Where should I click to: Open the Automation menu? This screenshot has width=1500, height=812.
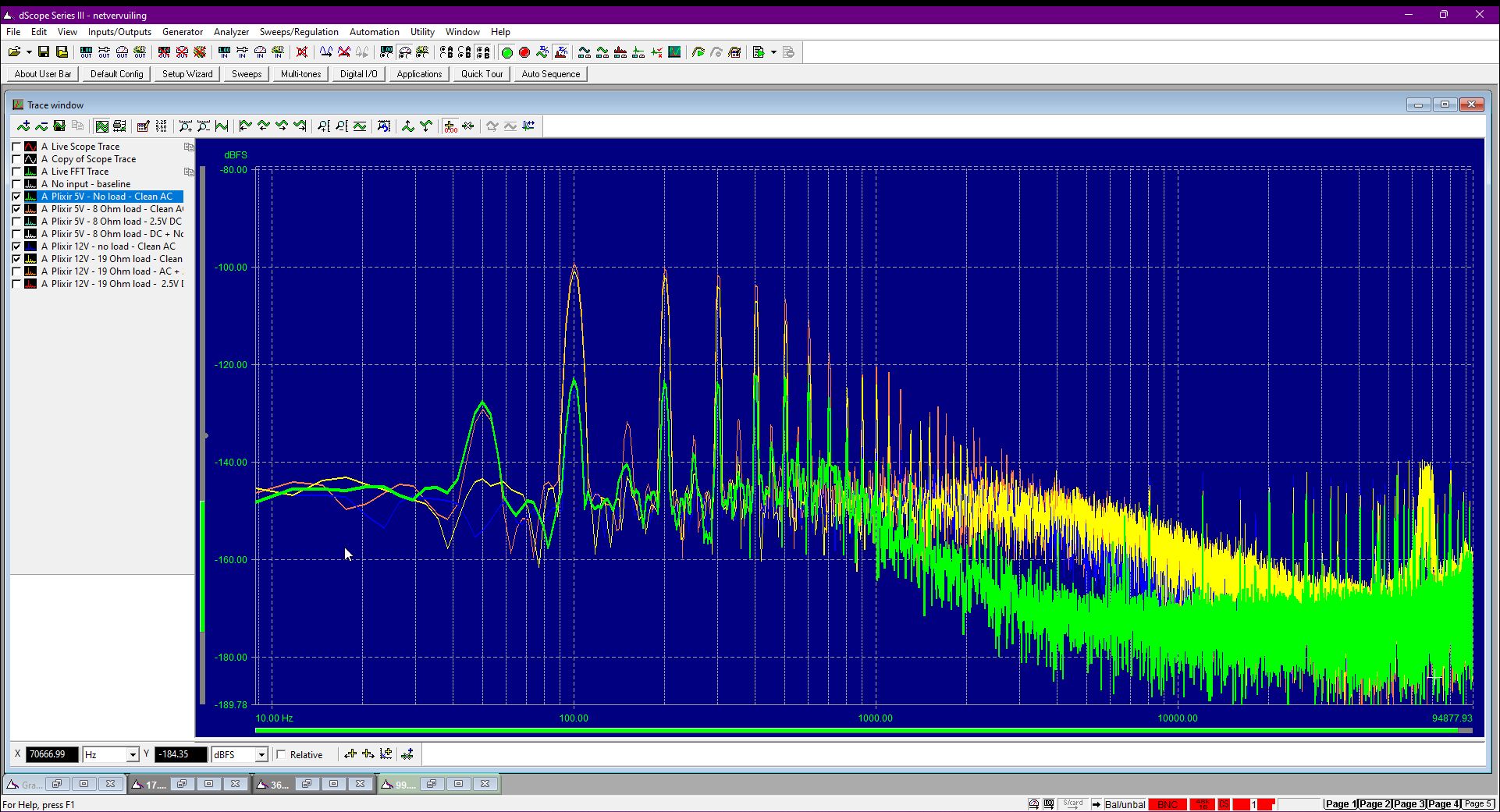pyautogui.click(x=375, y=32)
